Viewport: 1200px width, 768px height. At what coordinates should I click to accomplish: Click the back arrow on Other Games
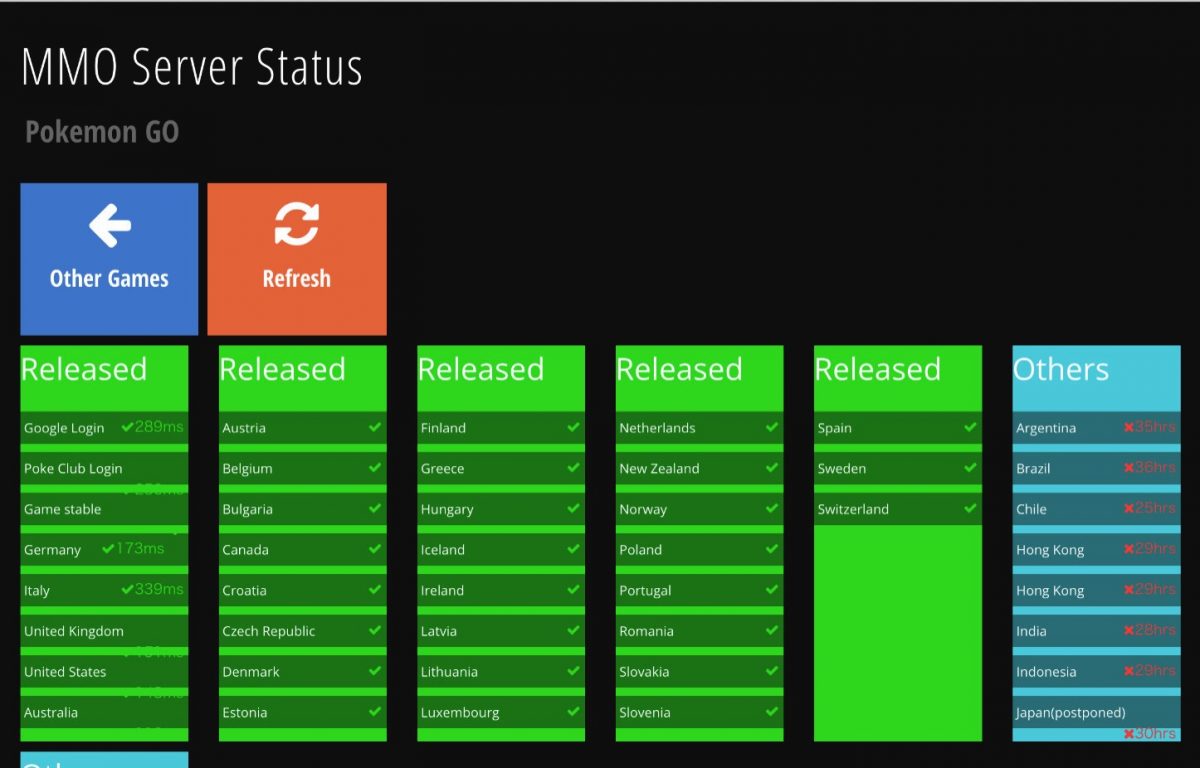tap(109, 226)
